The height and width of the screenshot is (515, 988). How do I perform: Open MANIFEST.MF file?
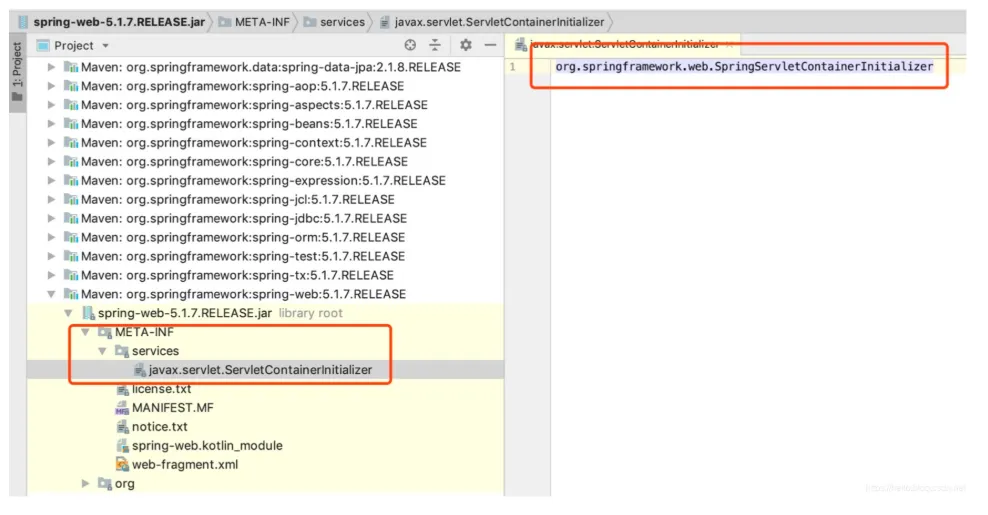coord(173,407)
